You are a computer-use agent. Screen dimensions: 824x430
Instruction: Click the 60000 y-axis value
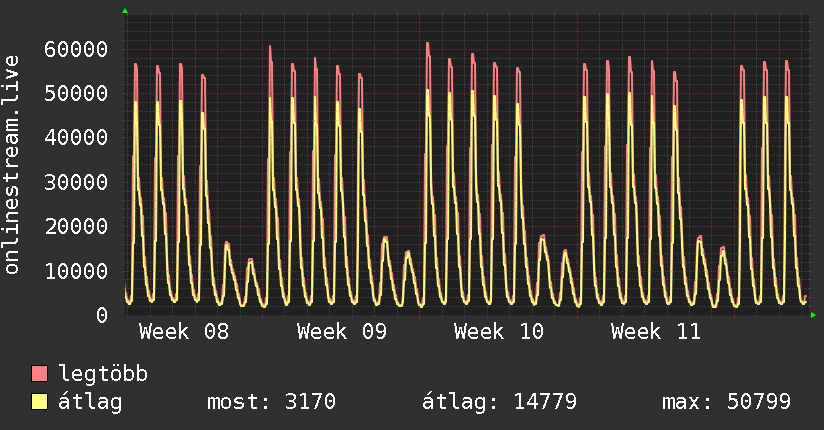77,49
